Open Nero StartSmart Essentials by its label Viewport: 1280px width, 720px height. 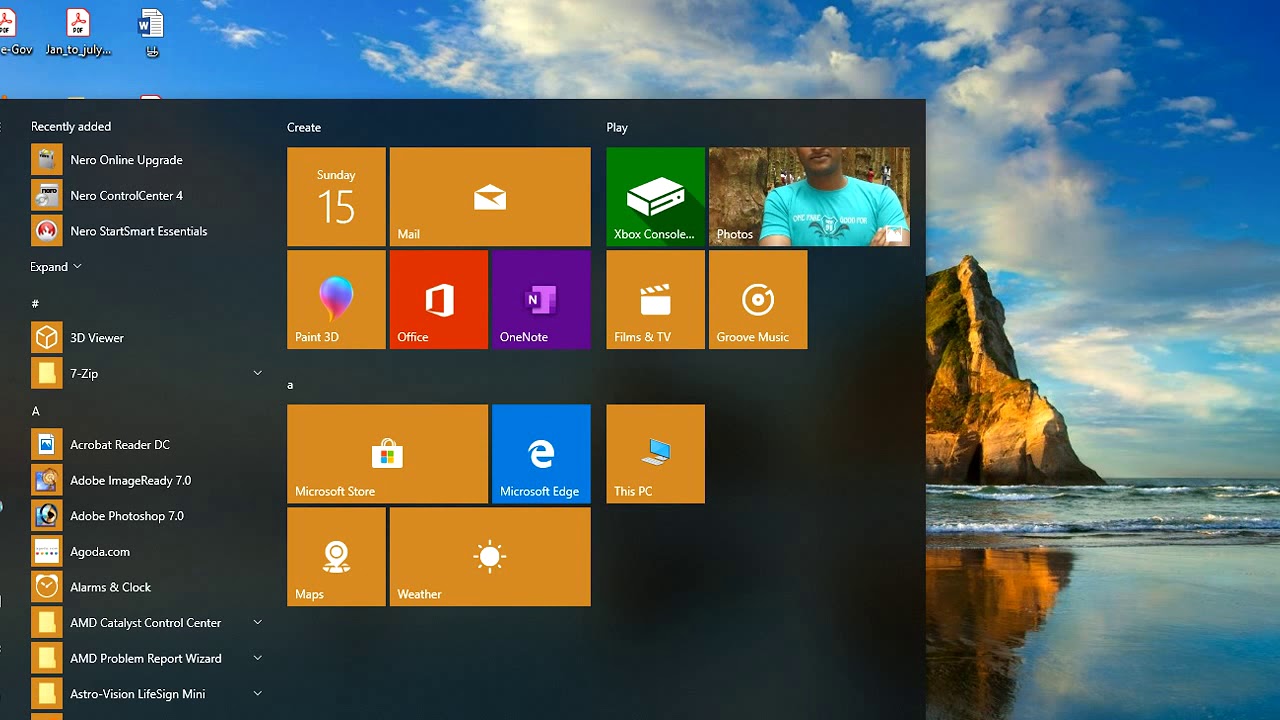tap(139, 231)
